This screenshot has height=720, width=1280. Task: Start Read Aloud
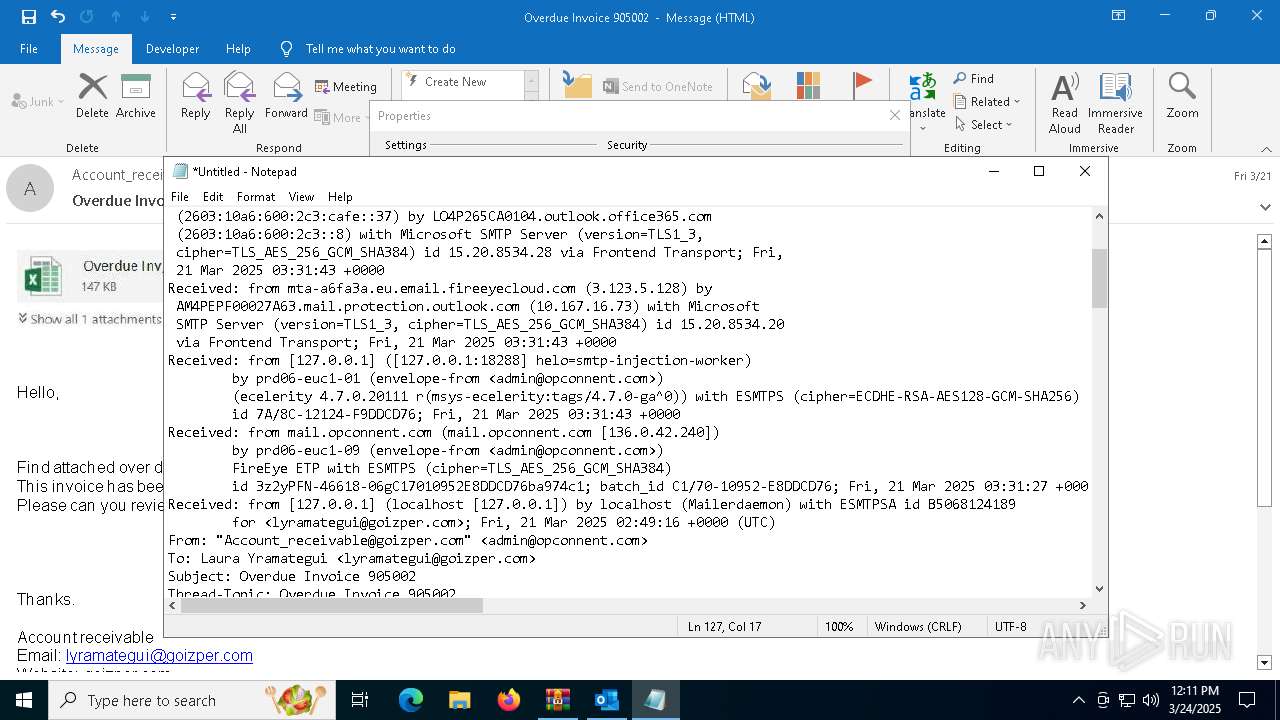click(1065, 102)
